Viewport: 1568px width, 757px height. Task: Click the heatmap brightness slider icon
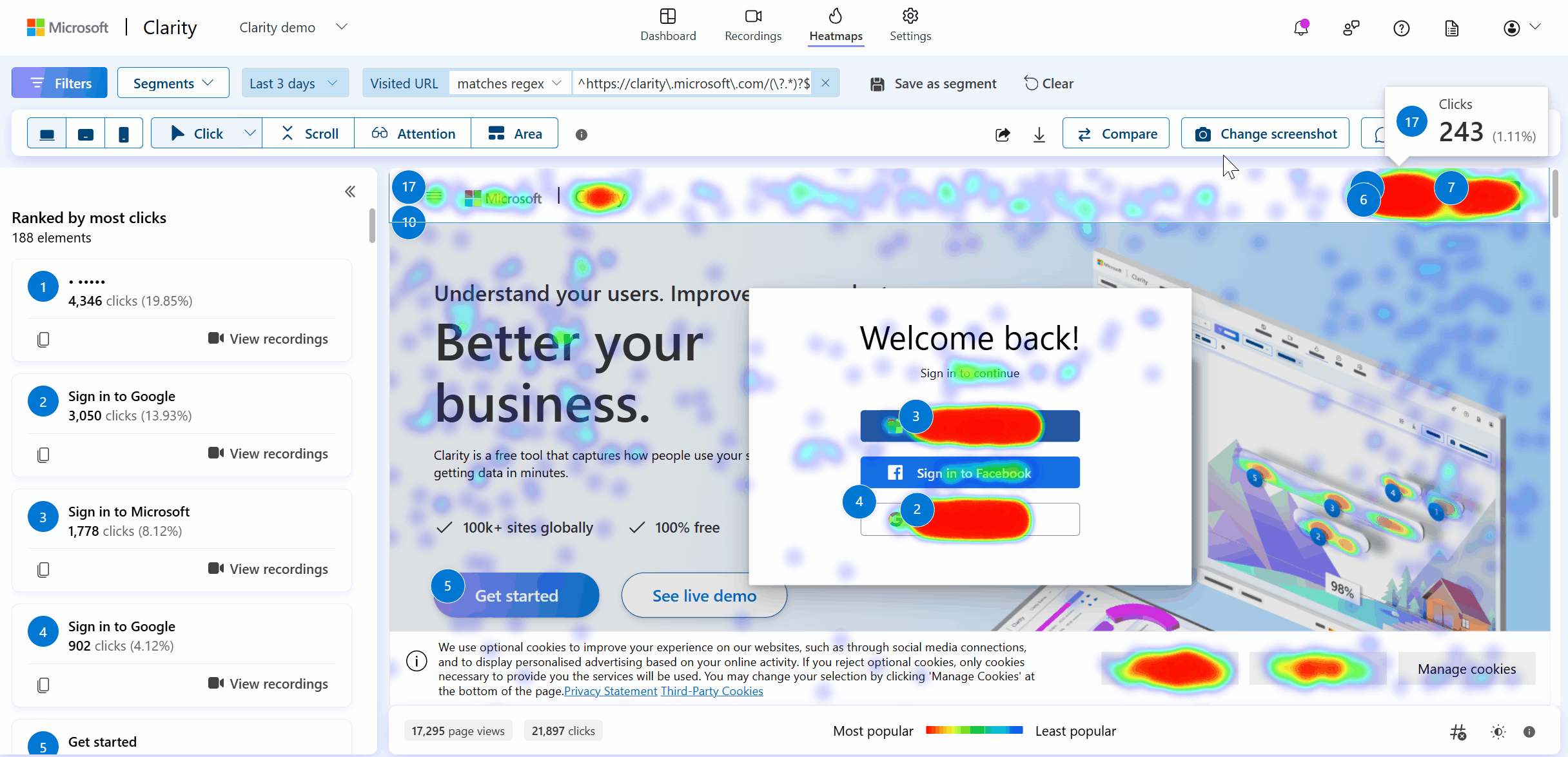click(1498, 731)
